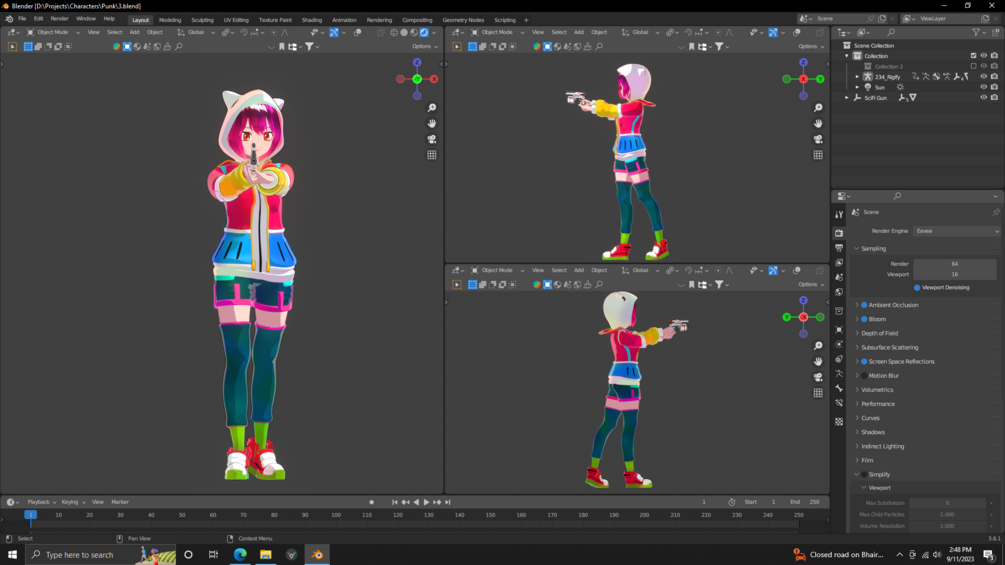Image resolution: width=1005 pixels, height=565 pixels.
Task: Click the Blender logo menu icon
Action: pyautogui.click(x=9, y=19)
